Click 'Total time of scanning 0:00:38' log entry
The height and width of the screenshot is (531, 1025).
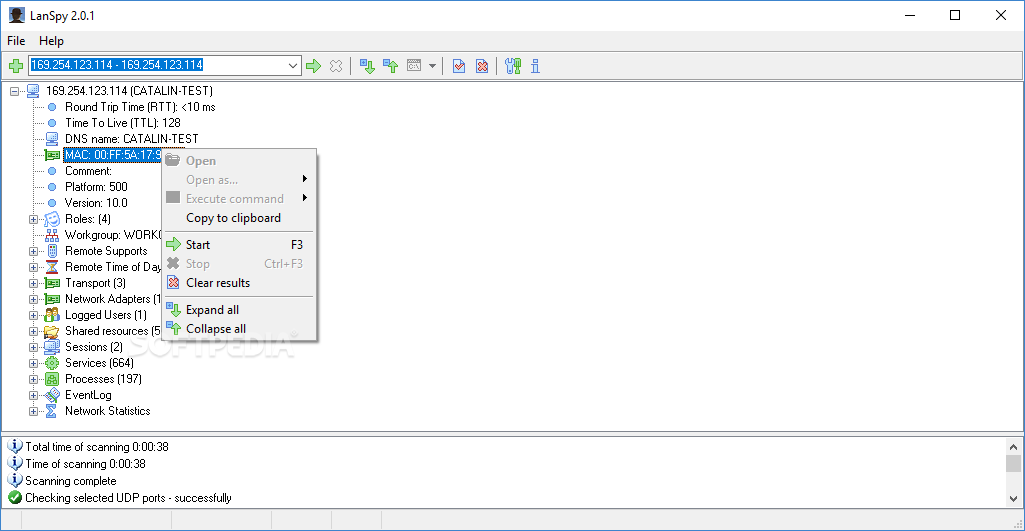tap(97, 447)
